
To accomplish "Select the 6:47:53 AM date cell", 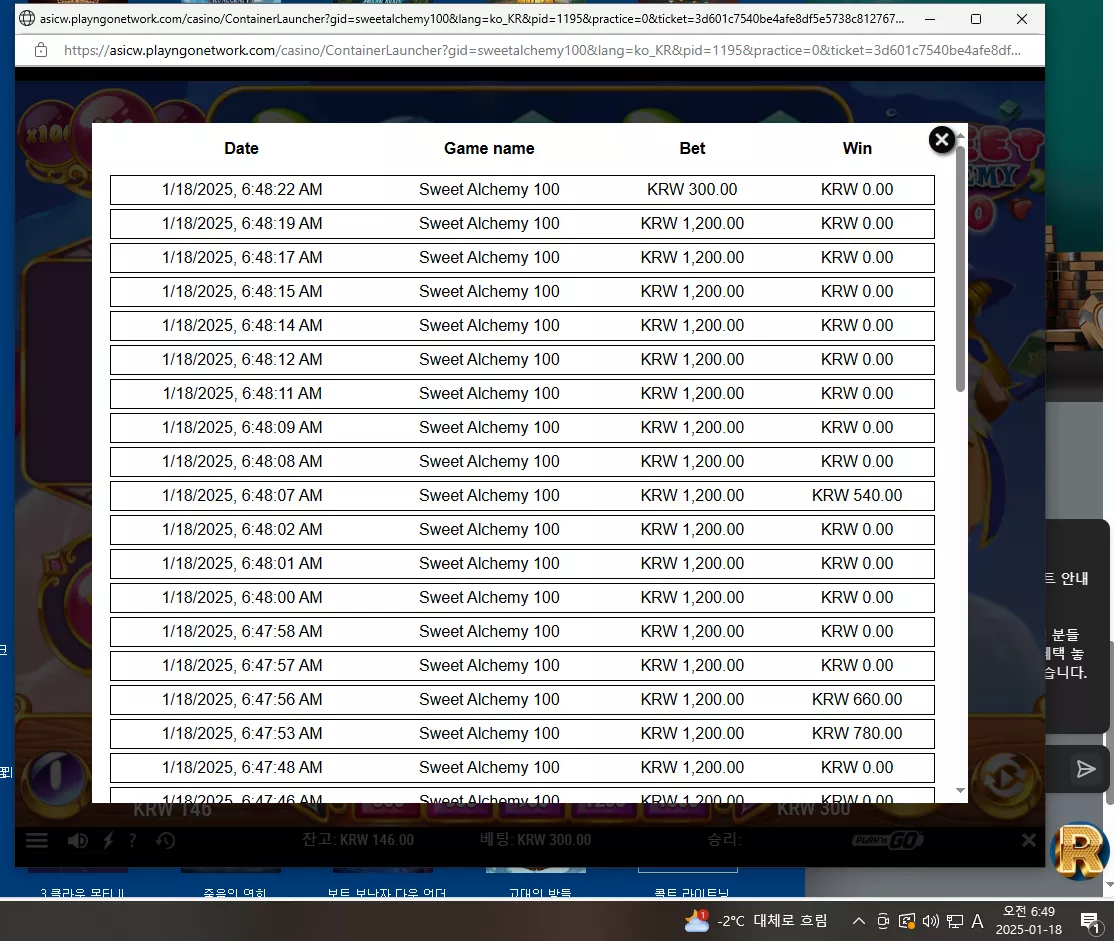I will coord(242,733).
